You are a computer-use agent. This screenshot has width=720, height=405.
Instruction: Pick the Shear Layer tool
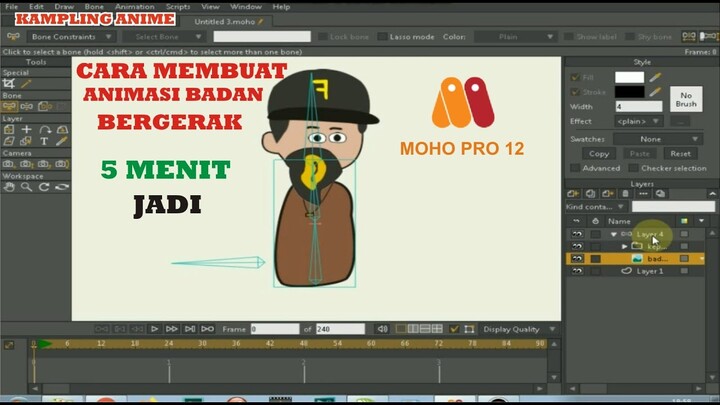click(x=9, y=141)
